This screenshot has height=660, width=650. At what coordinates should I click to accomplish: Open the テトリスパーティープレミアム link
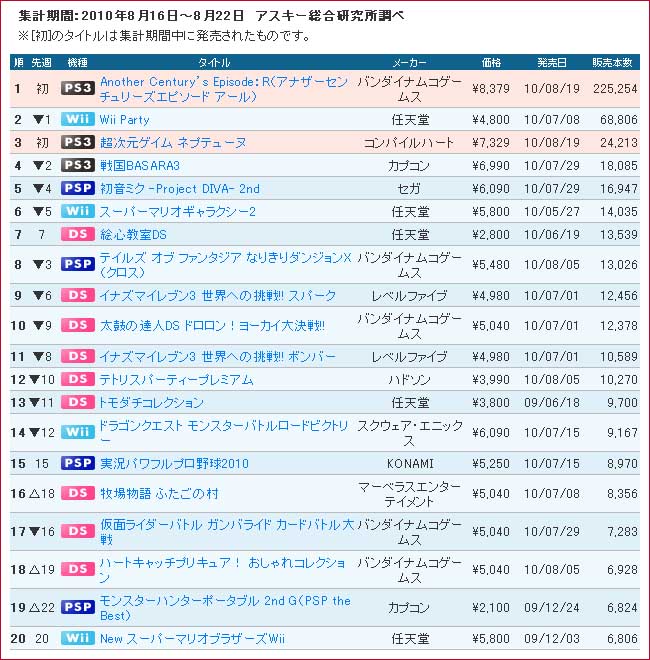click(176, 380)
